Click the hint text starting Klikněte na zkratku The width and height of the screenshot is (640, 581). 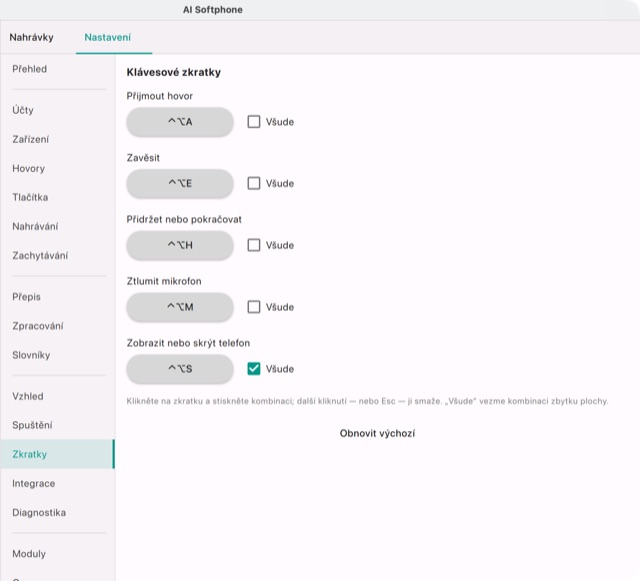click(x=367, y=401)
